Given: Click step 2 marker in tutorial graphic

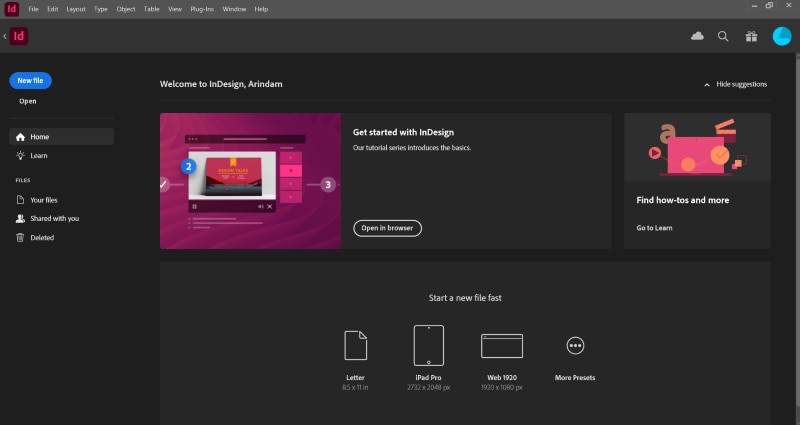Looking at the screenshot, I should 188,166.
